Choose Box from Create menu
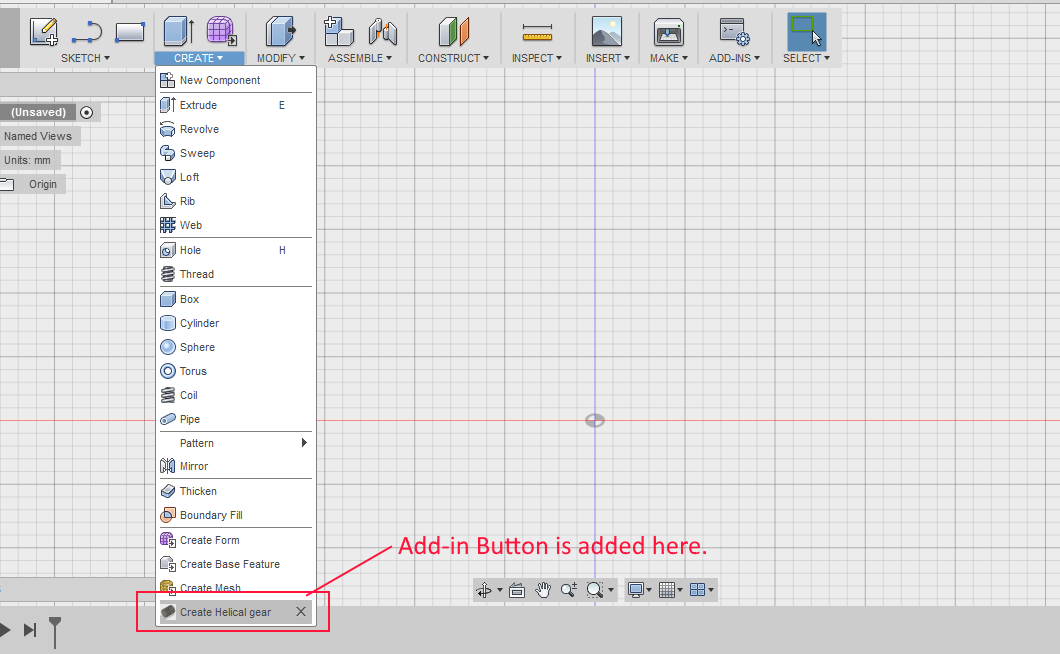 (236, 299)
